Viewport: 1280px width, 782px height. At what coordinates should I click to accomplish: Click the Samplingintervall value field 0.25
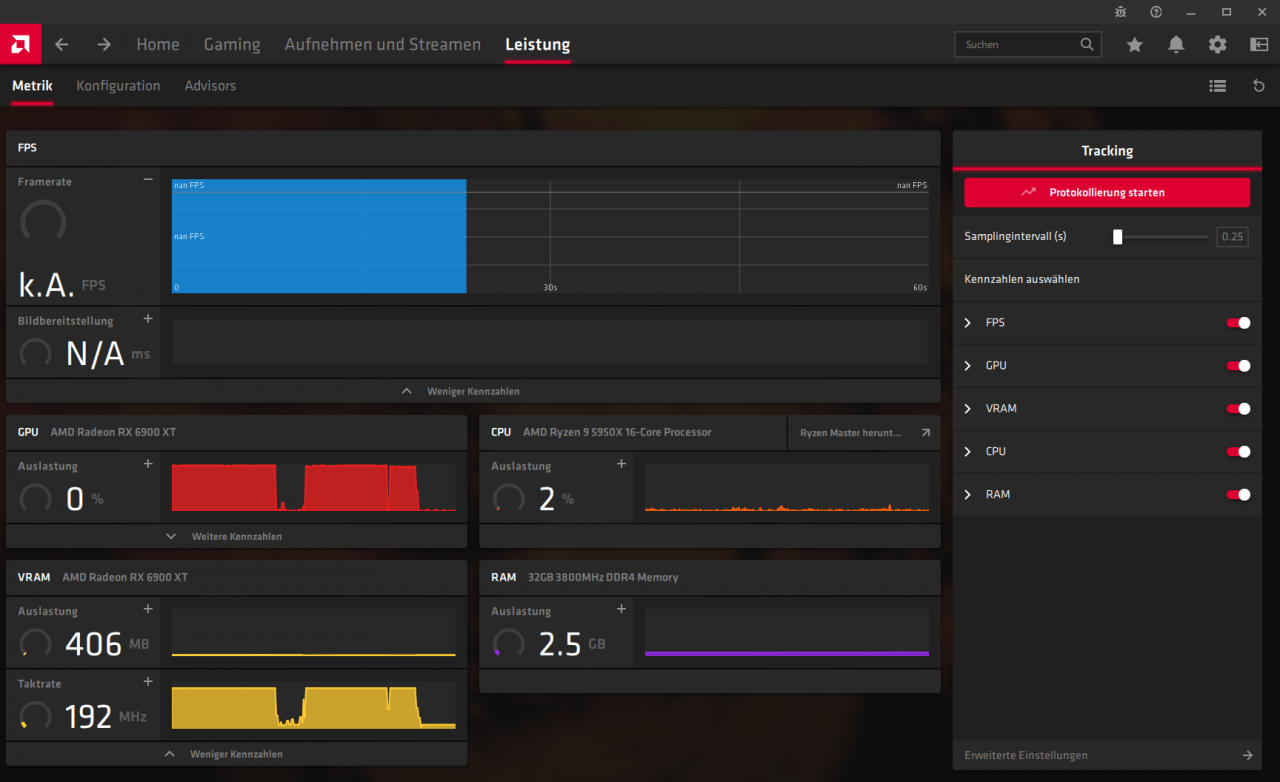(x=1232, y=237)
